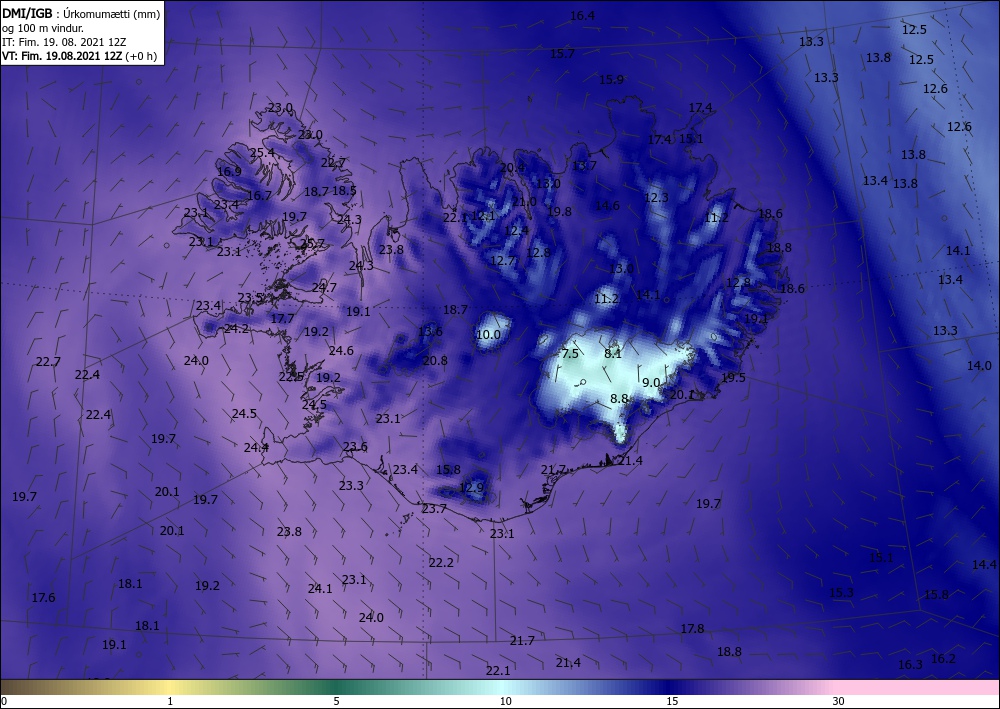Click the 7.5 value on the glacier
Viewport: 1000px width, 709px height.
(x=570, y=353)
